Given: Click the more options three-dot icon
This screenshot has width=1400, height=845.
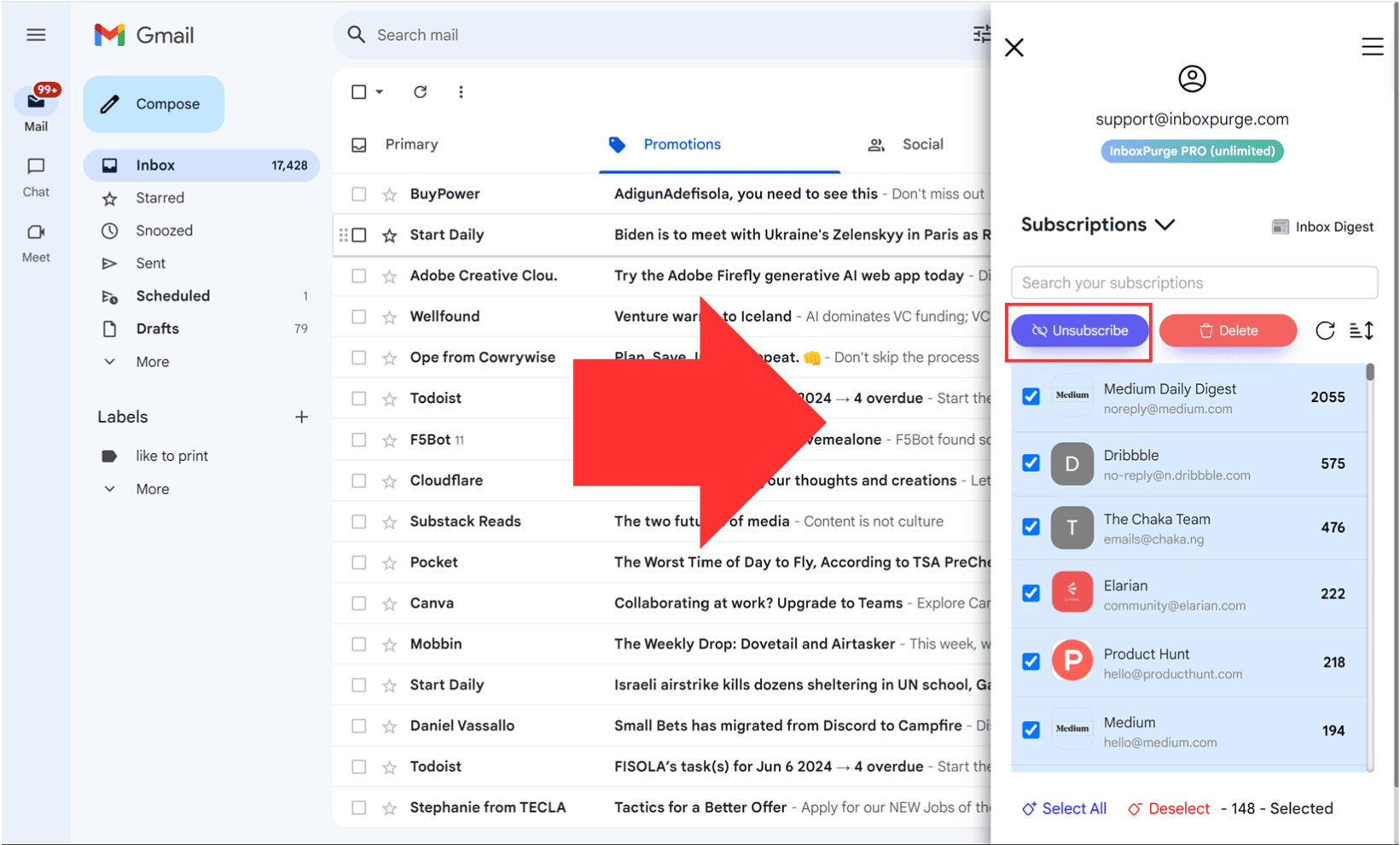Looking at the screenshot, I should (461, 91).
